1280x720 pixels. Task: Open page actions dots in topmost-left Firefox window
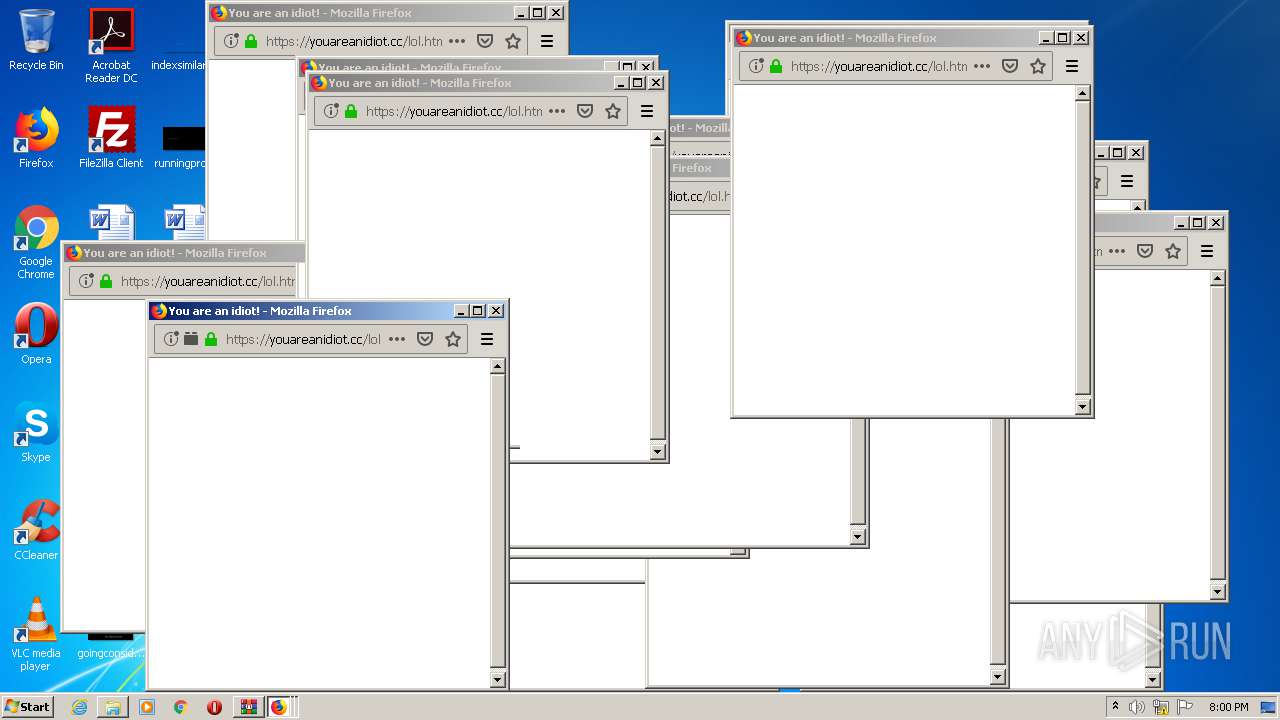(457, 41)
